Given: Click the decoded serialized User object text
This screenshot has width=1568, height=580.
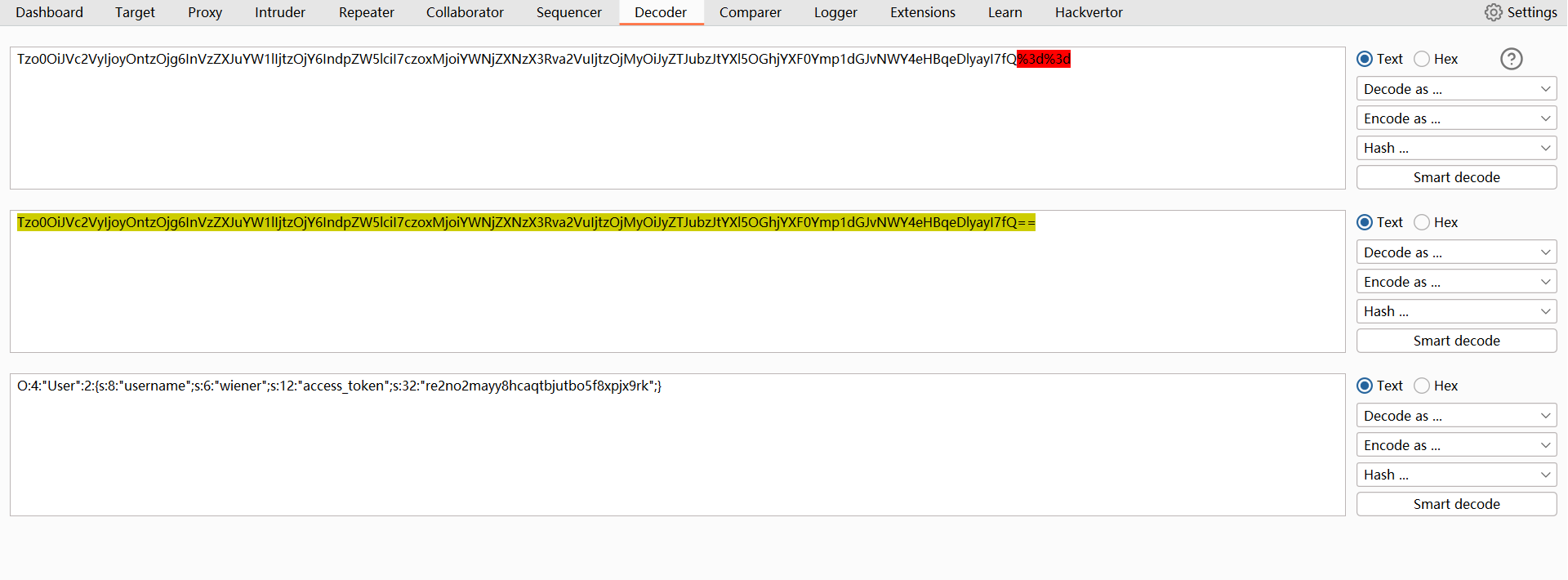Looking at the screenshot, I should 339,386.
